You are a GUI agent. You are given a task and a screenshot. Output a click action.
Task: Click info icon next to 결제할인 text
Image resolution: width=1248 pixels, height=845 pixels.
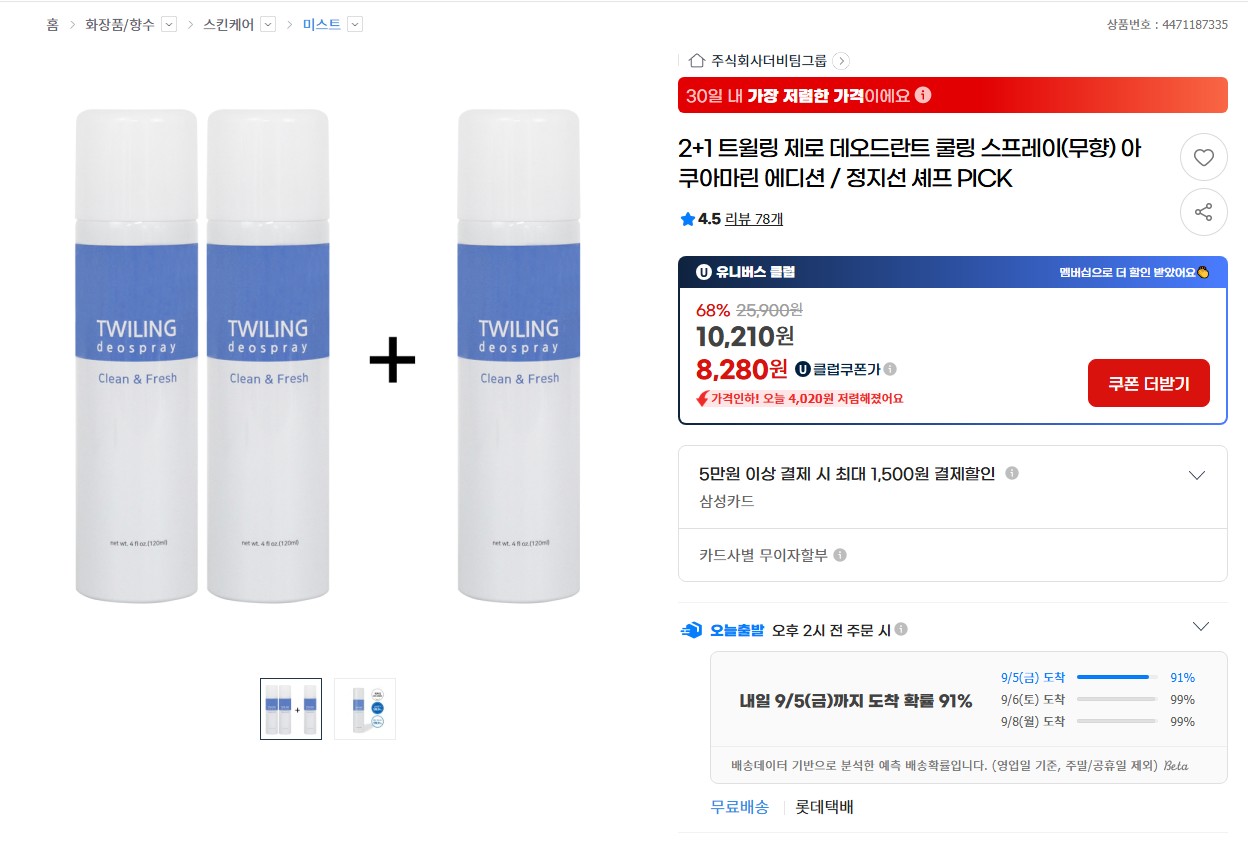[1012, 473]
